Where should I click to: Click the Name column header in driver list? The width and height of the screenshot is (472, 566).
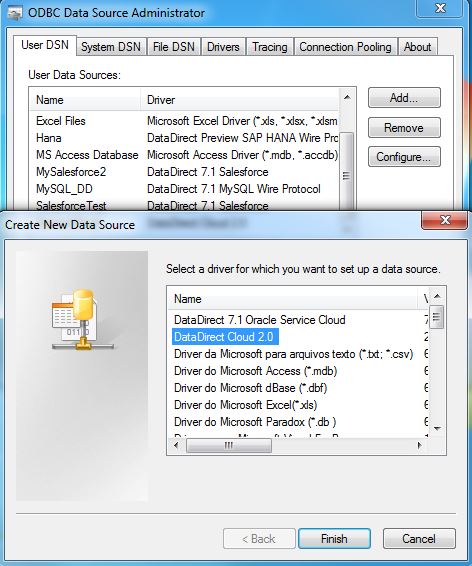pos(294,299)
